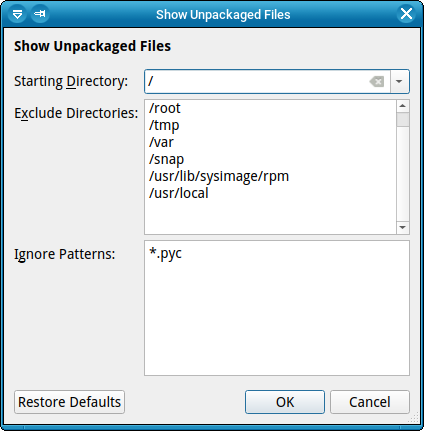The height and width of the screenshot is (431, 424).
Task: Select the /snap excluded directory line
Action: 166,159
